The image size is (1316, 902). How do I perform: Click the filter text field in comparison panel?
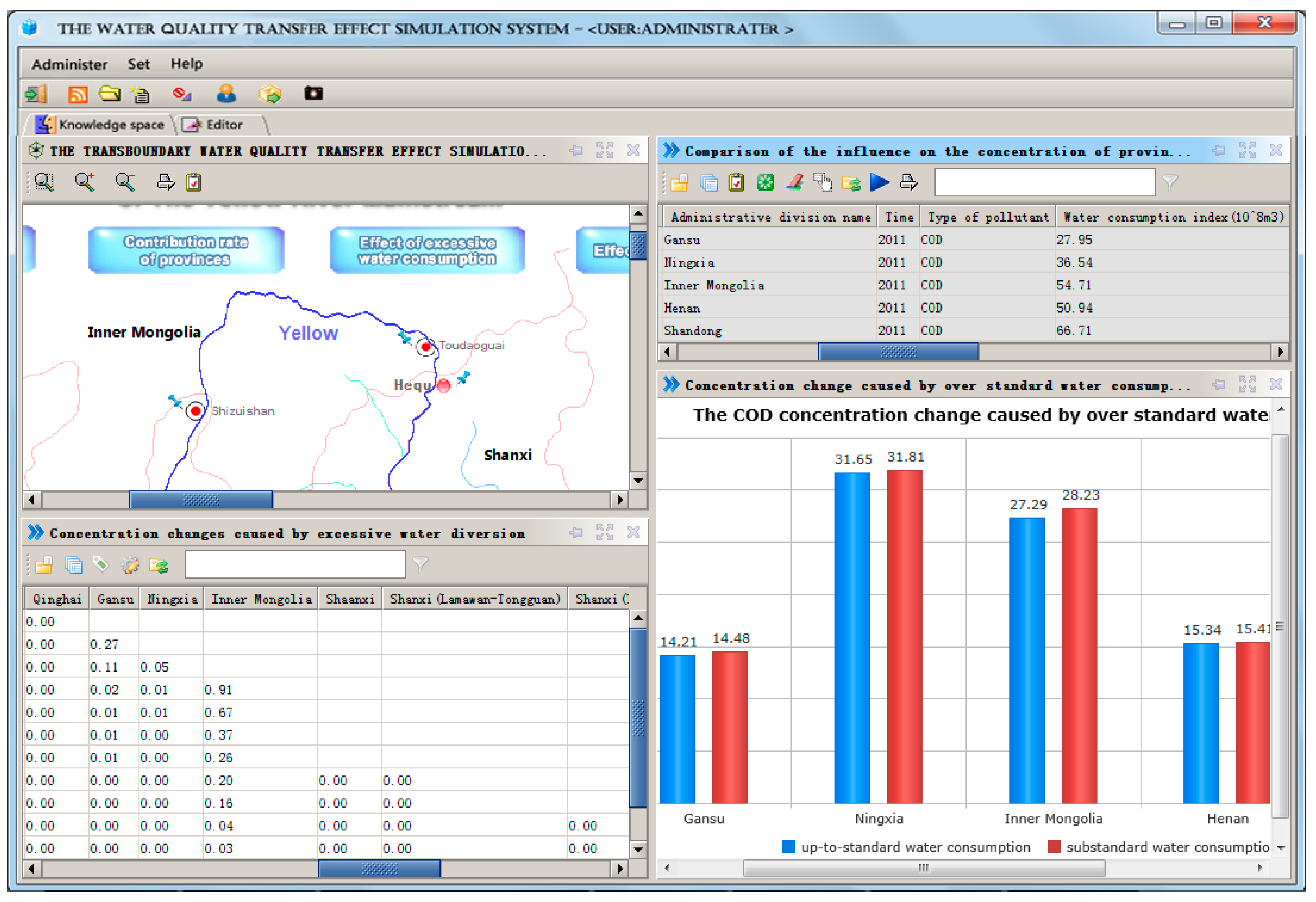click(x=1044, y=182)
